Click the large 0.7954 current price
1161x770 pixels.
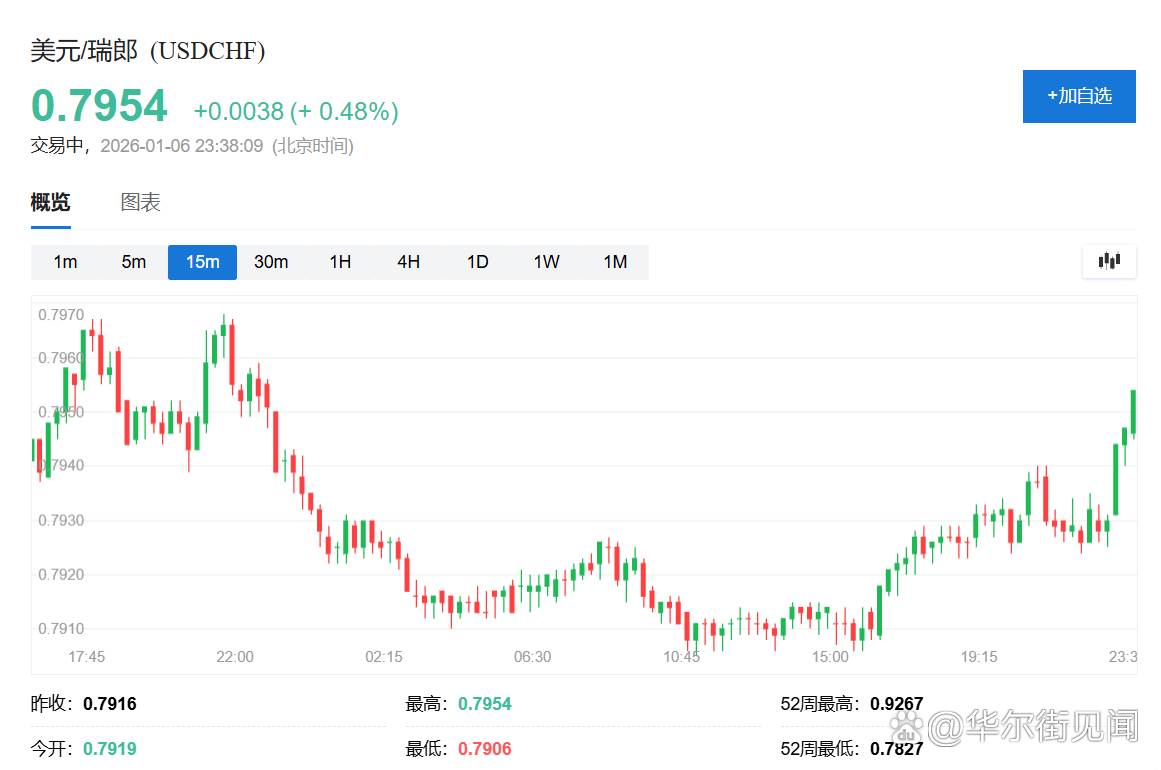point(99,106)
